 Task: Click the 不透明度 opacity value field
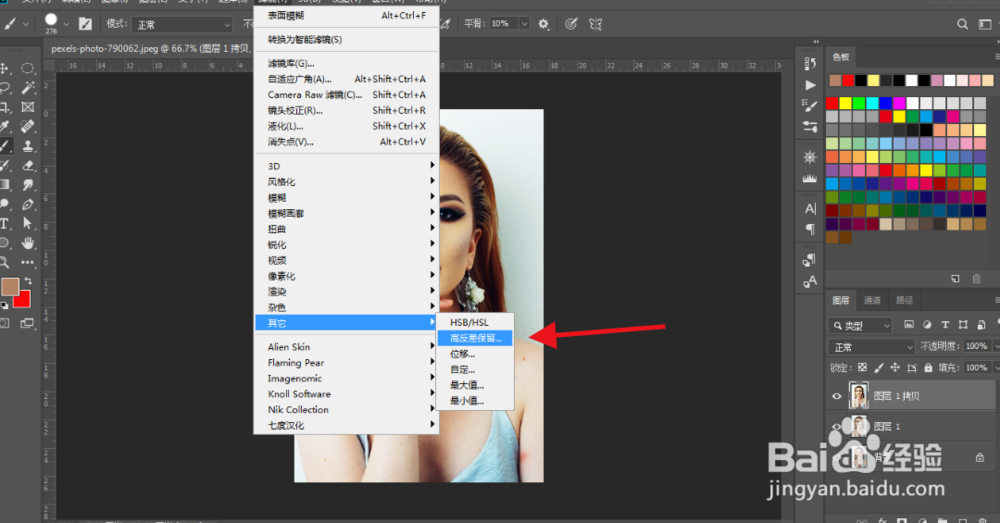pos(976,346)
